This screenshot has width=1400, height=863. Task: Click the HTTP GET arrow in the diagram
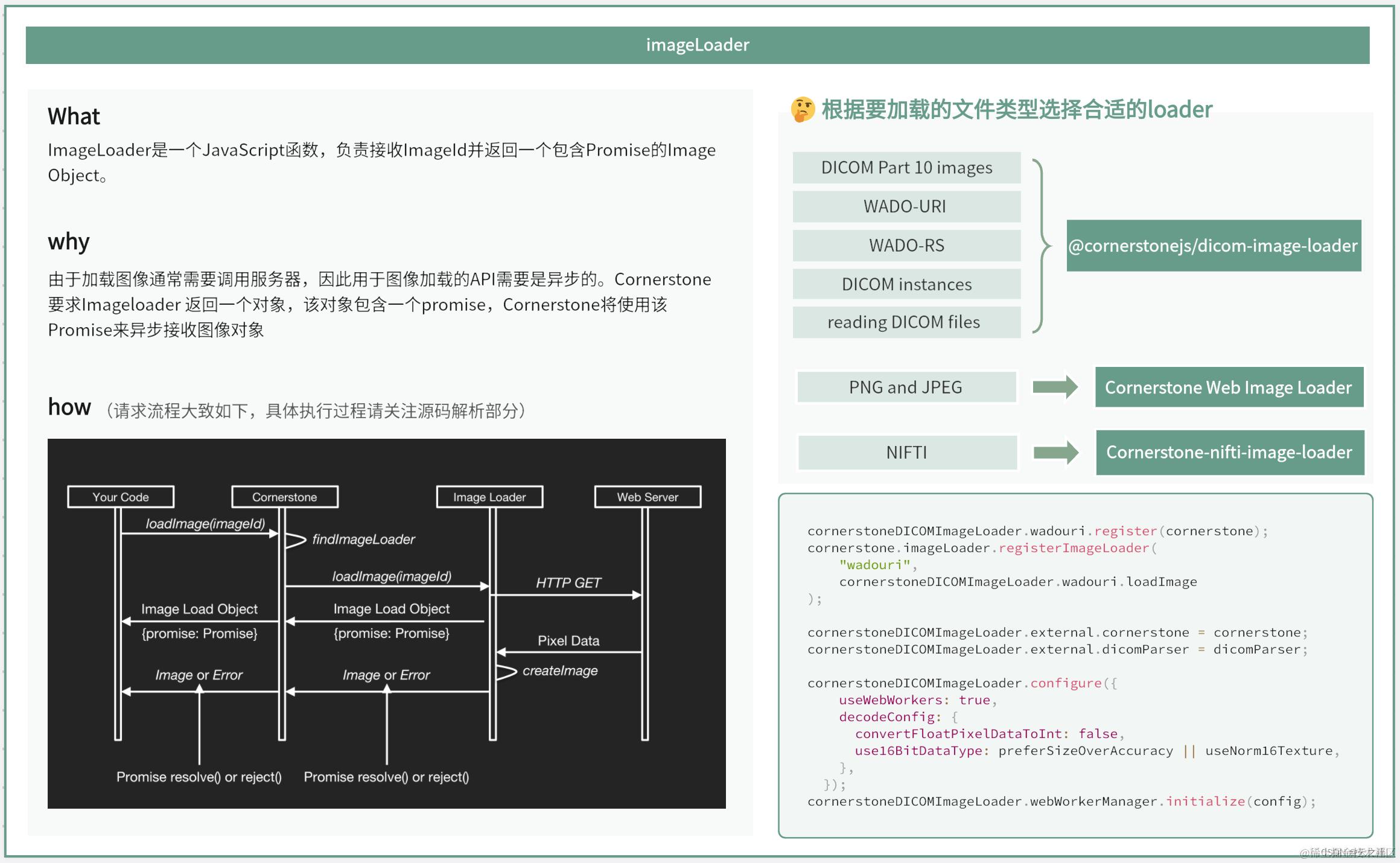tap(567, 595)
